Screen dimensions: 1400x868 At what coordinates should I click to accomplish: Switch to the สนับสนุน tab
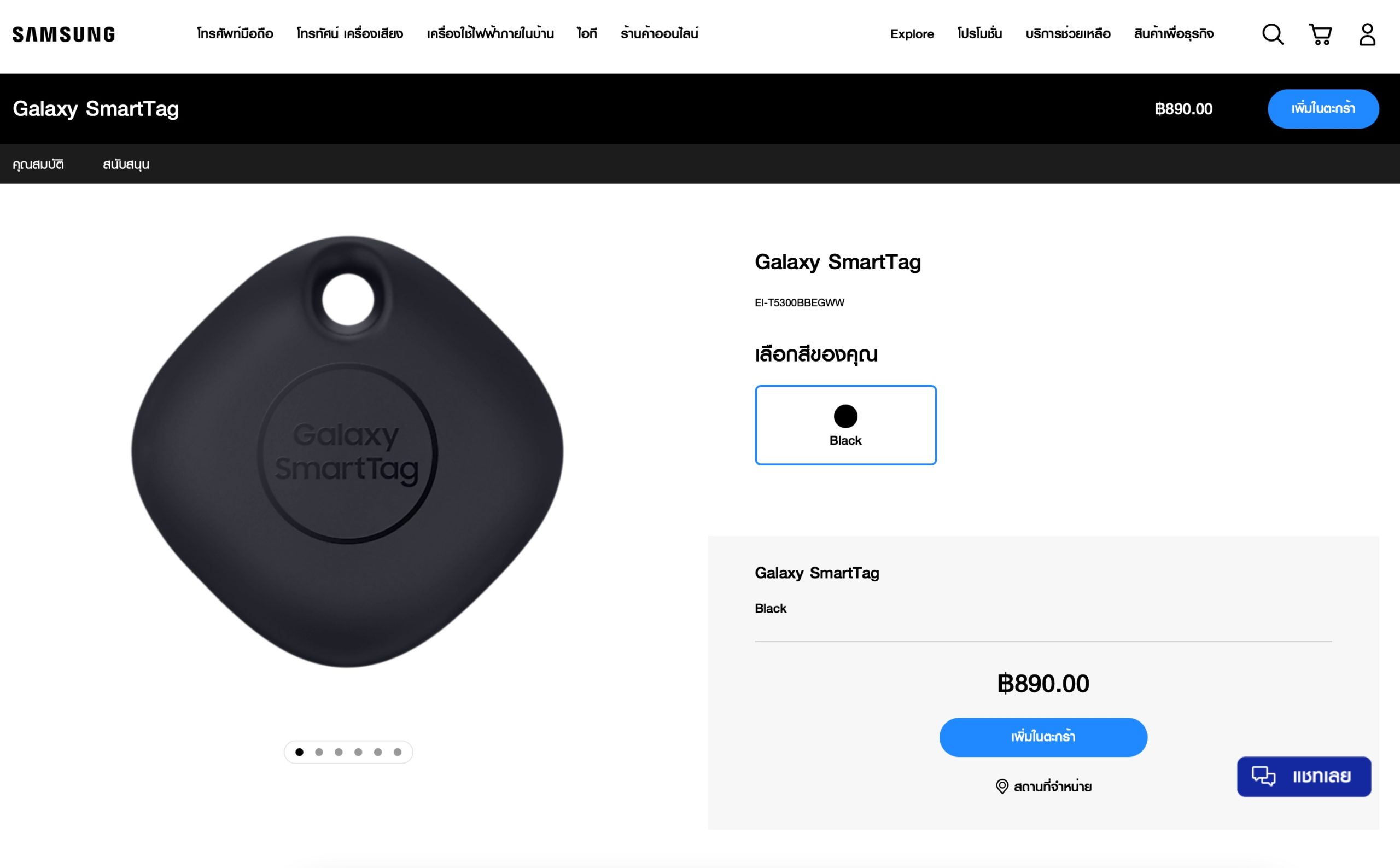126,164
